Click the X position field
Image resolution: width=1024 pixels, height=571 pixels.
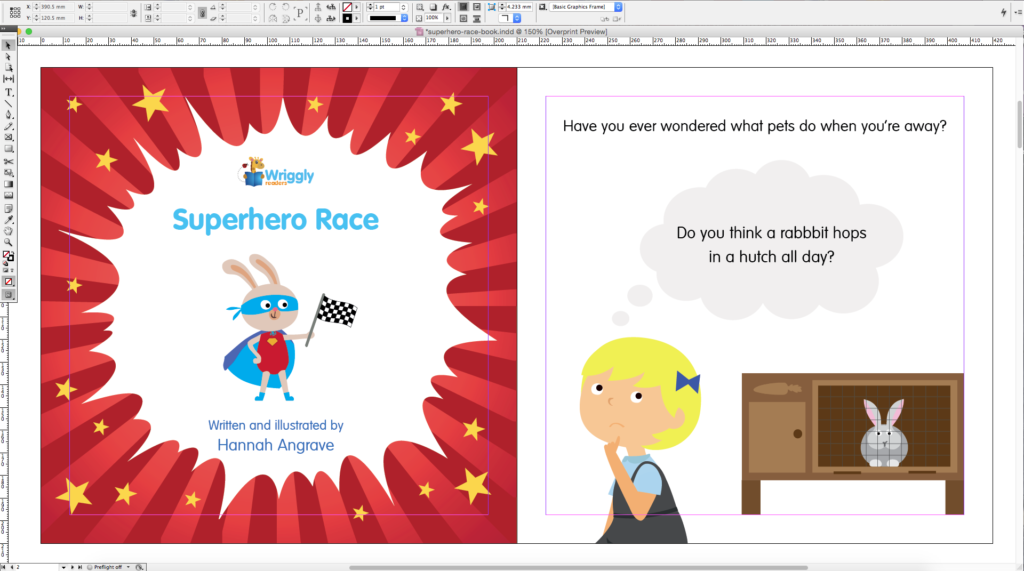(59, 7)
